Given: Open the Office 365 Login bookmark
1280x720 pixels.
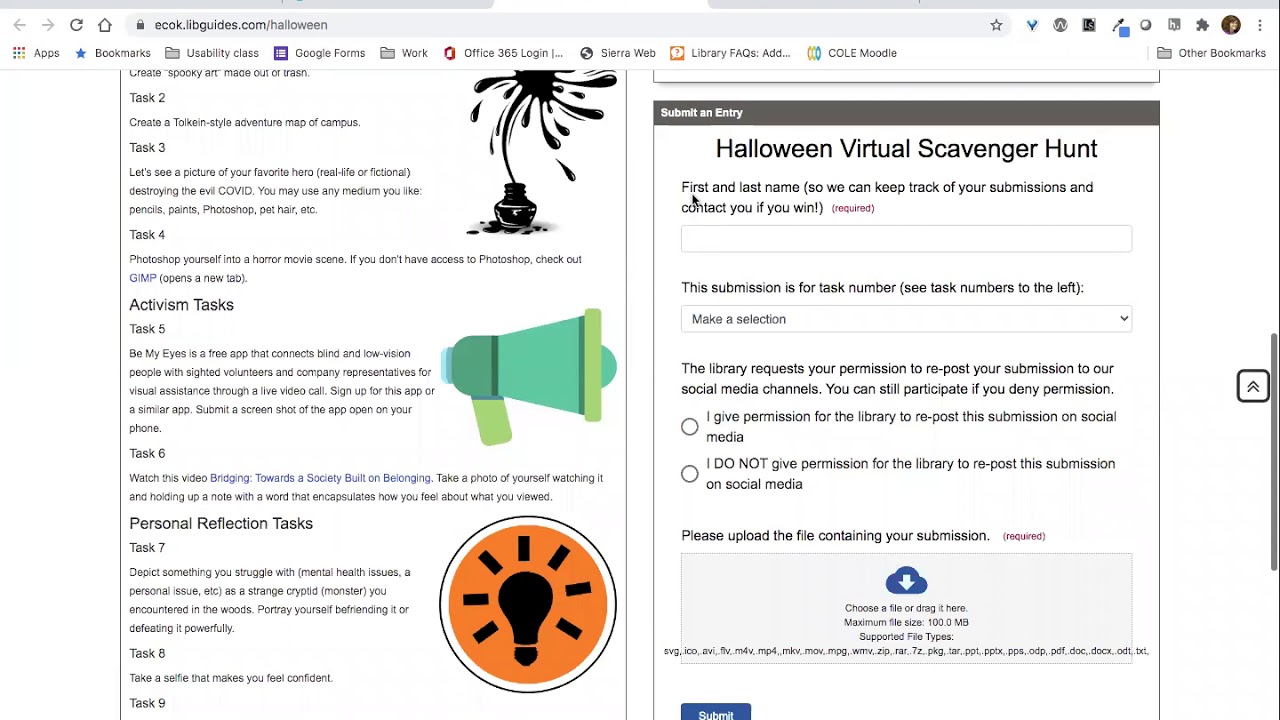Looking at the screenshot, I should click(503, 53).
